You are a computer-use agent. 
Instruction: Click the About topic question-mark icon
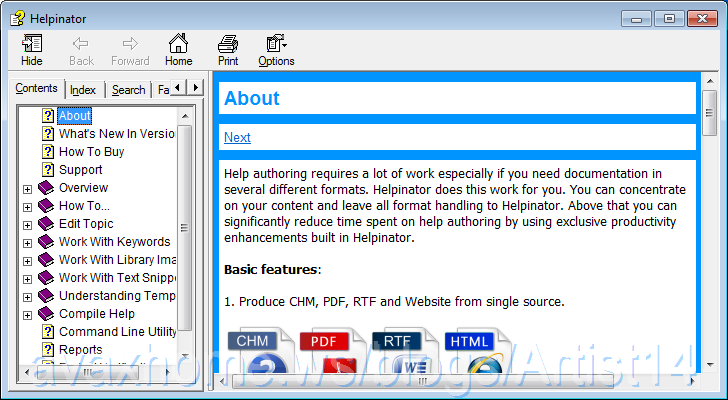pyautogui.click(x=48, y=116)
